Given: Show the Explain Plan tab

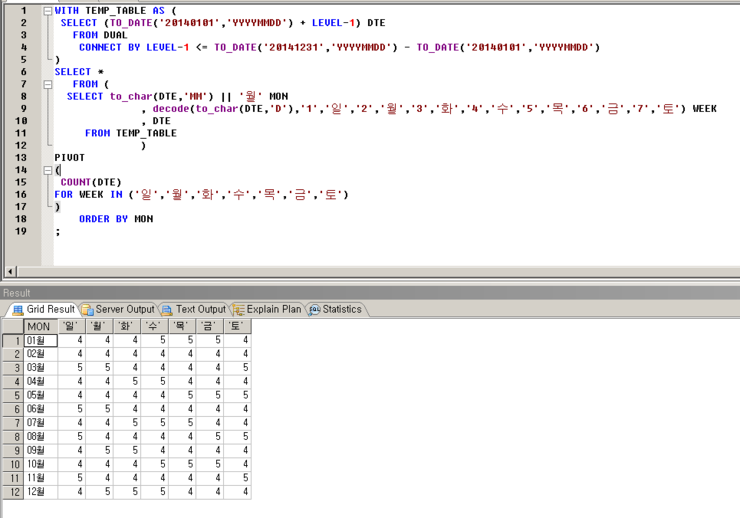Looking at the screenshot, I should [268, 310].
